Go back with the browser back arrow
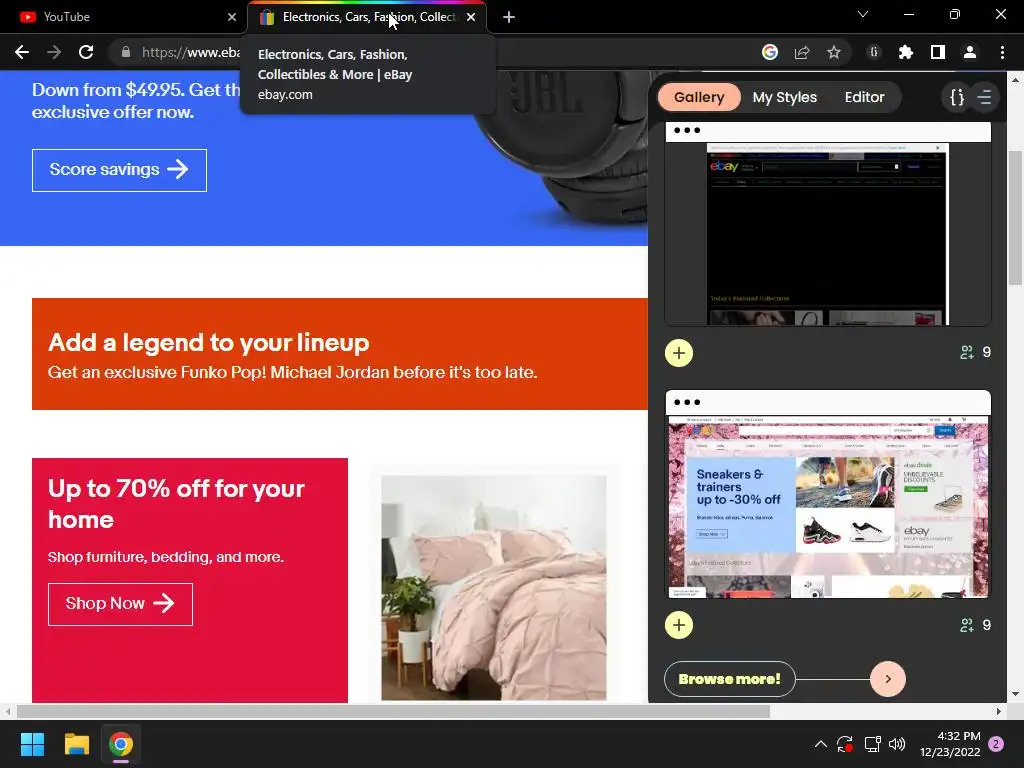This screenshot has width=1024, height=768. [x=22, y=52]
